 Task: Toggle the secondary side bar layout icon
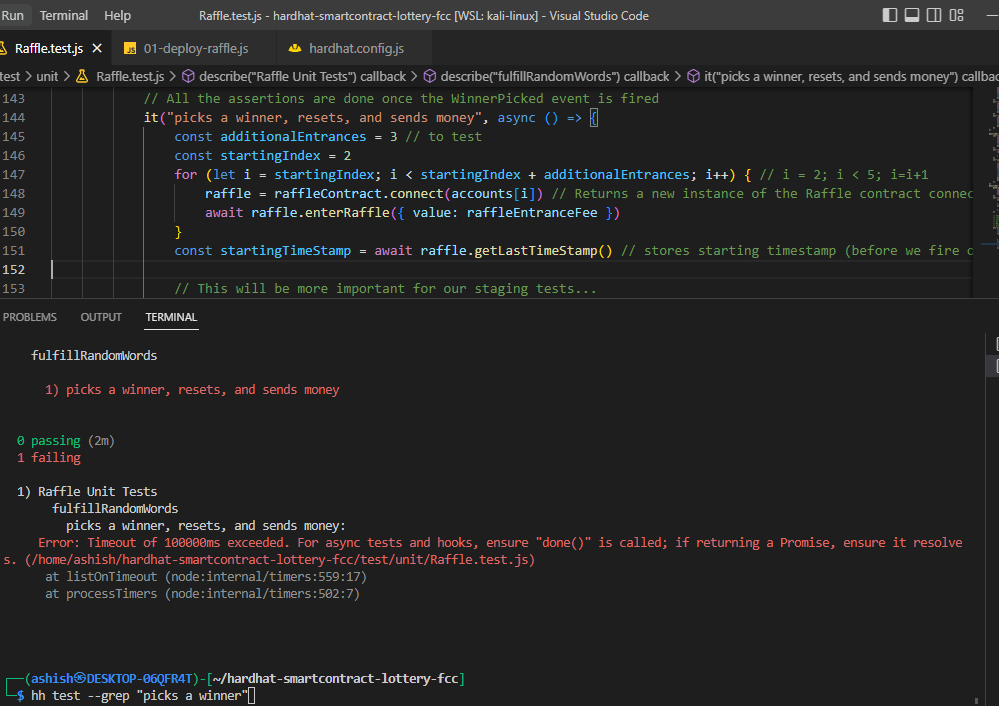point(934,15)
